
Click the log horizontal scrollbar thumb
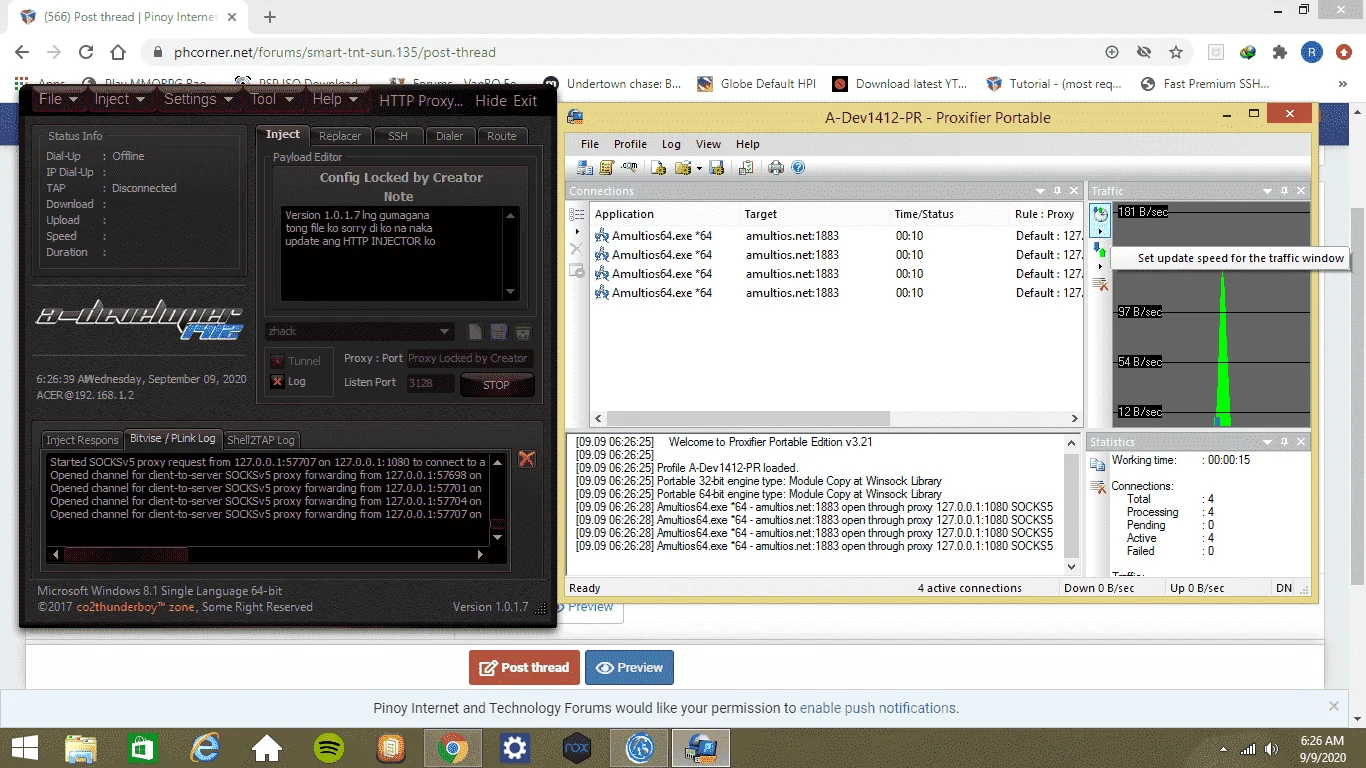125,554
